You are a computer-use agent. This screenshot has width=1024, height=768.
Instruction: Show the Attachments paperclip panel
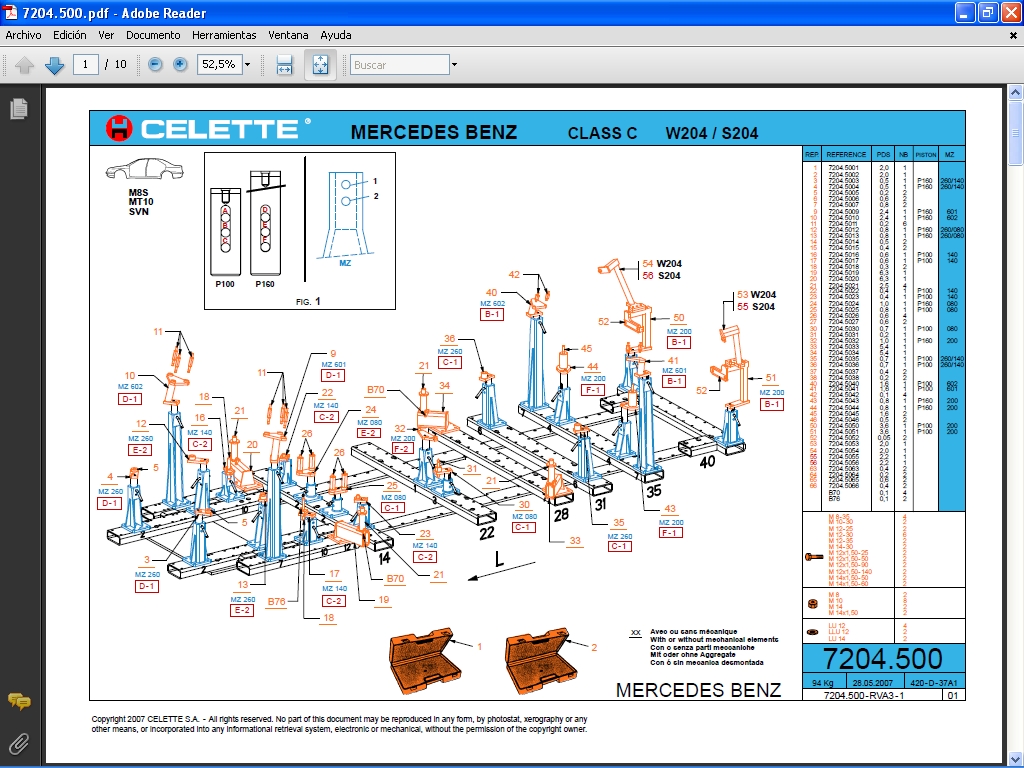coord(18,743)
